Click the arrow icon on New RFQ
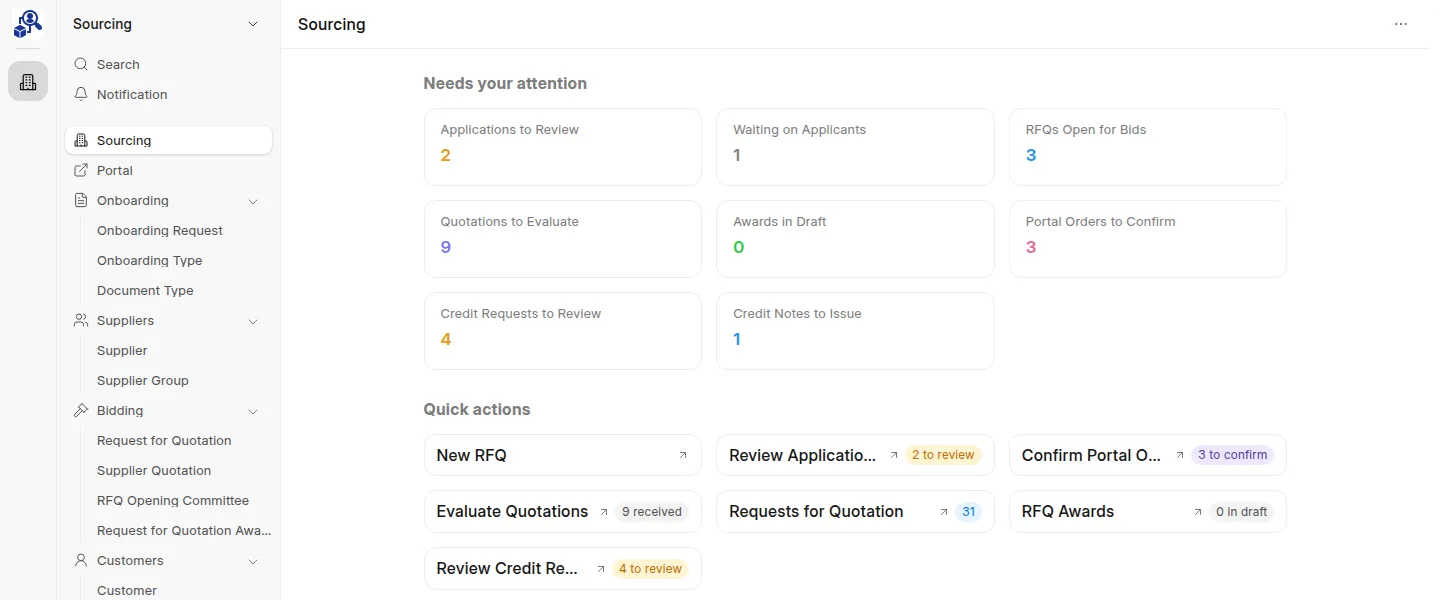 click(683, 455)
